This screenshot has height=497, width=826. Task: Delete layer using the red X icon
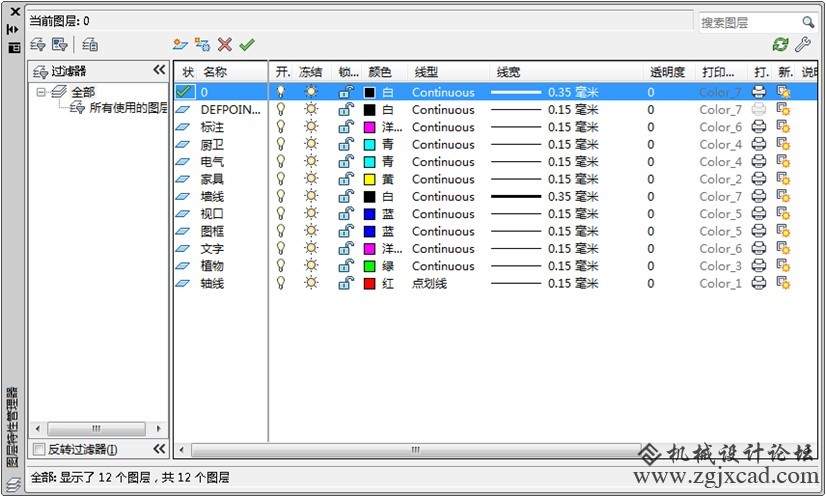[225, 45]
